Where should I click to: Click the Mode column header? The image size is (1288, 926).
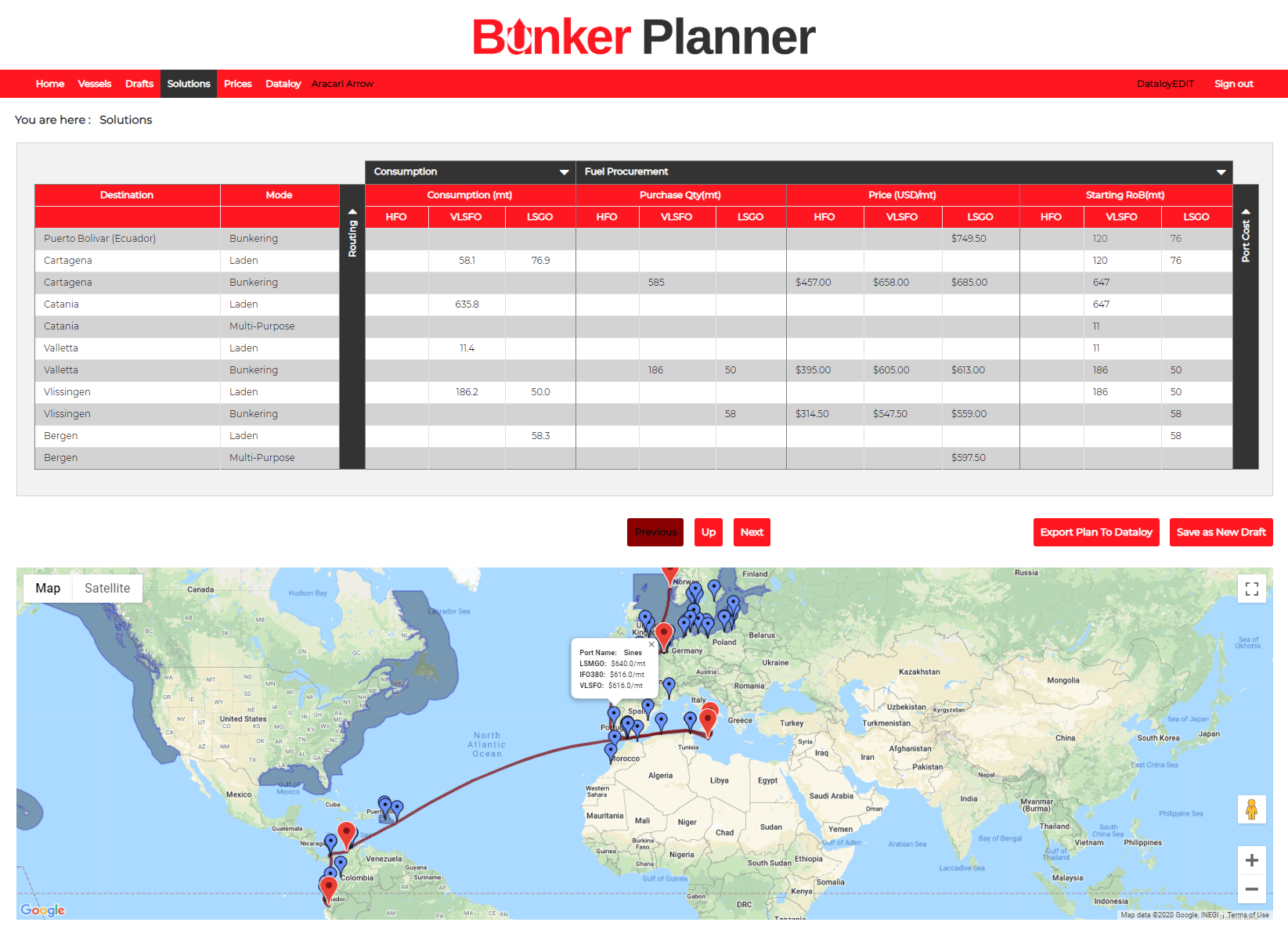[279, 195]
